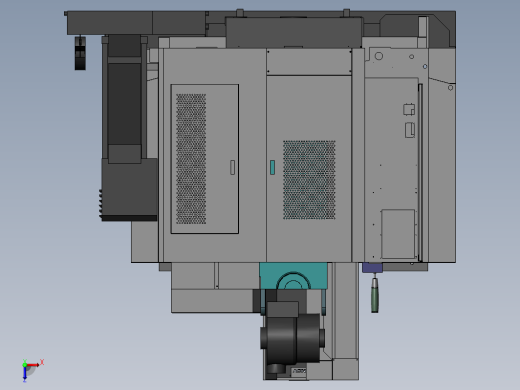Click the red X axis arrow on the triad
The height and width of the screenshot is (390, 520).
click(x=33, y=365)
